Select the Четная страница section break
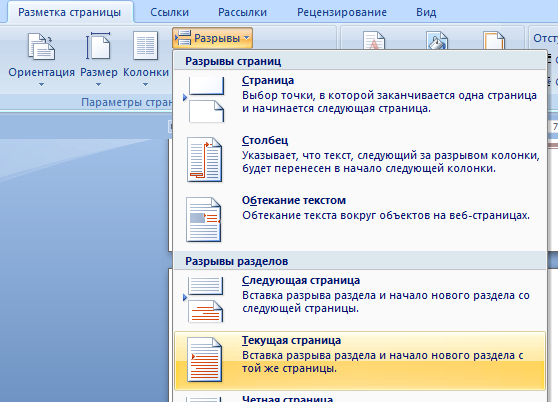 pyautogui.click(x=360, y=397)
